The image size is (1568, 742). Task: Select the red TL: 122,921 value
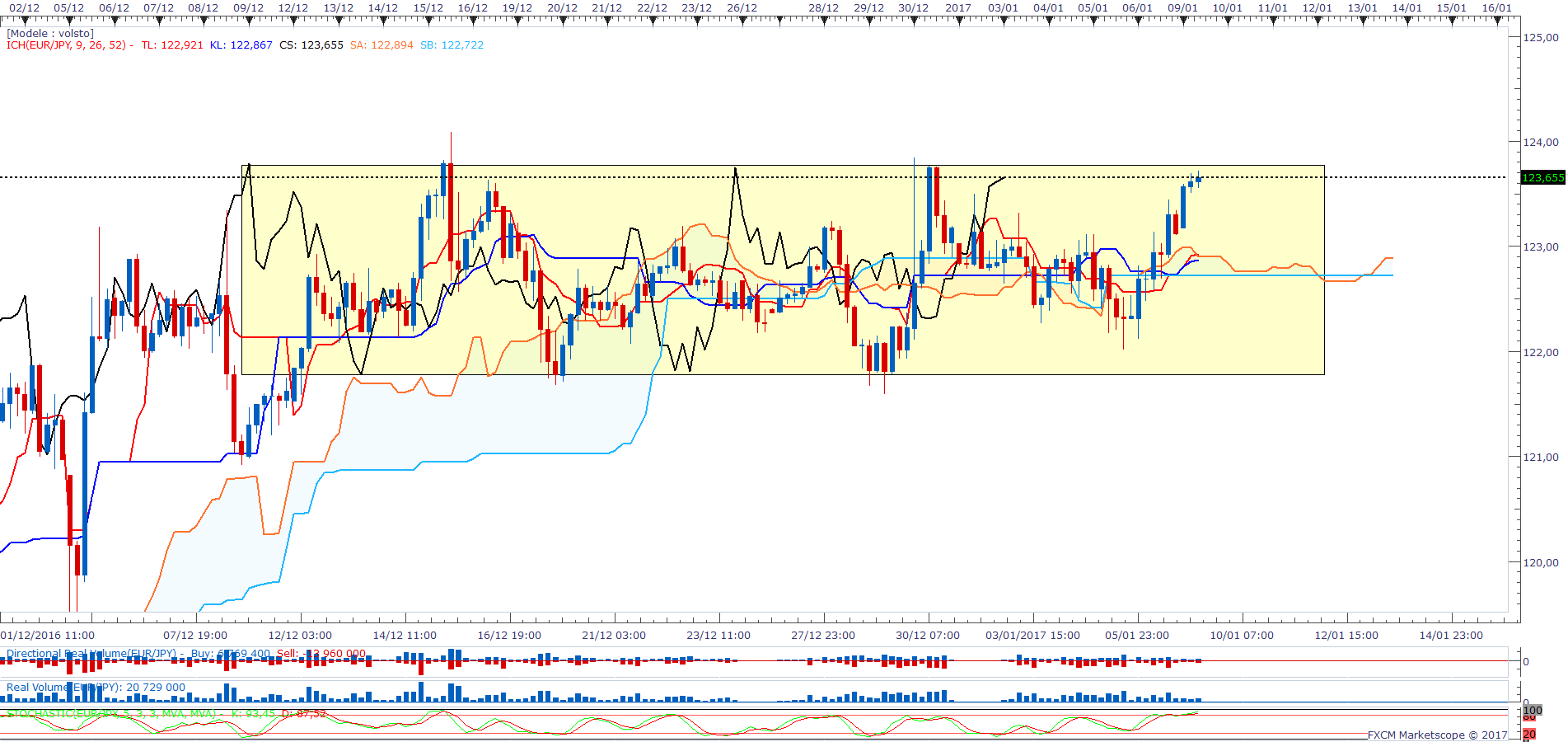coord(171,45)
